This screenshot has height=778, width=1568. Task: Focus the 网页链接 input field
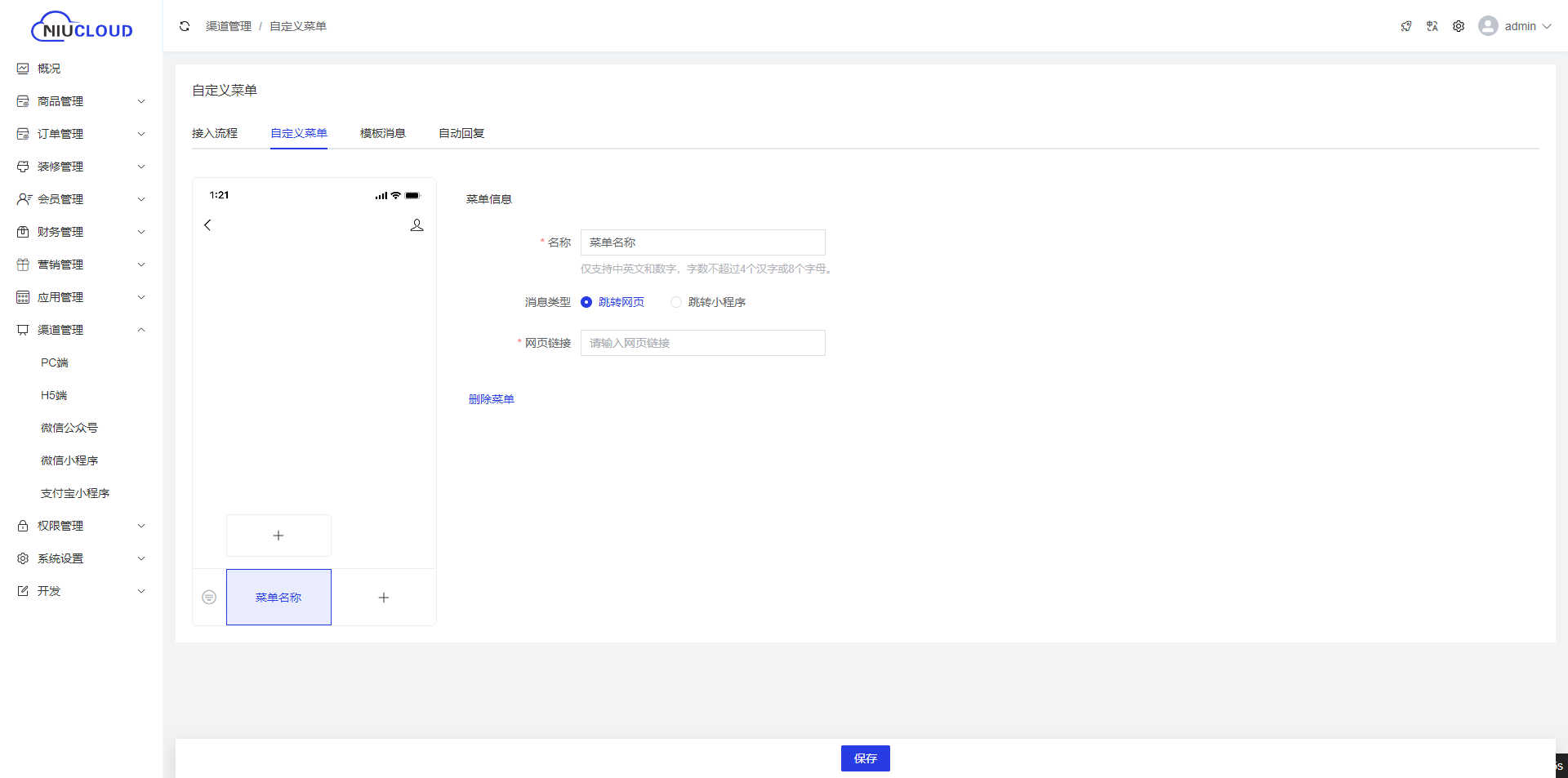pyautogui.click(x=702, y=343)
